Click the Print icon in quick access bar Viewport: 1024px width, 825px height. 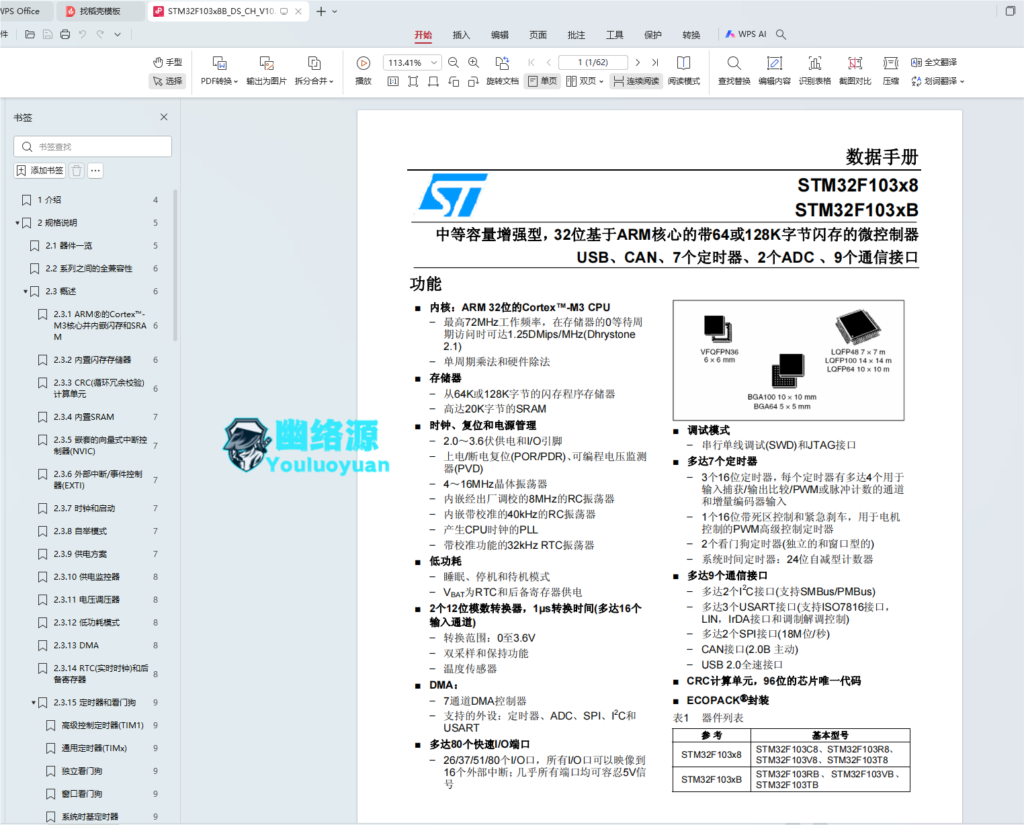65,35
